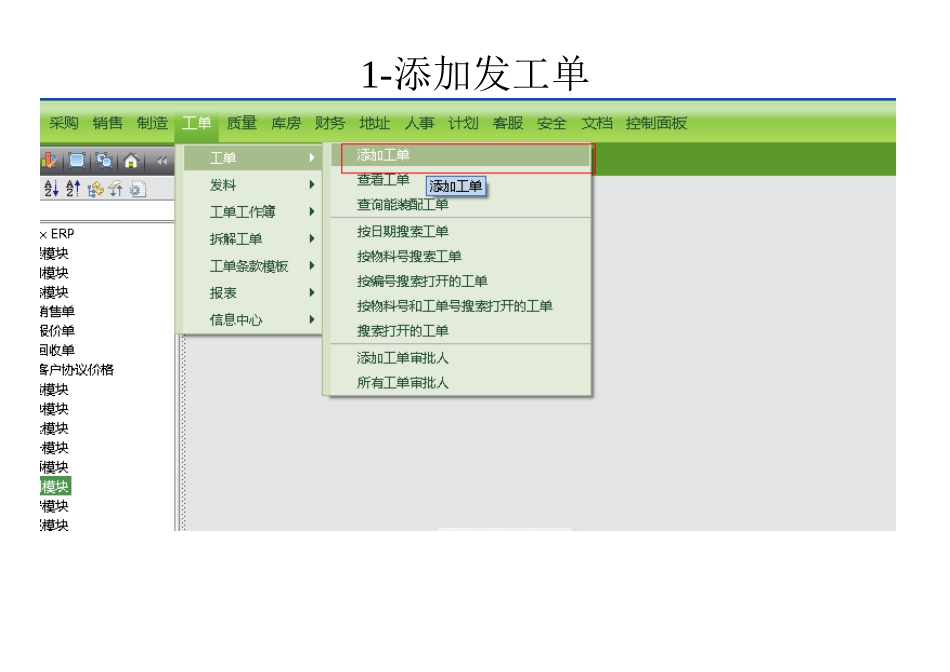950x672 pixels.
Task: Open the 安全 menu
Action: (552, 123)
